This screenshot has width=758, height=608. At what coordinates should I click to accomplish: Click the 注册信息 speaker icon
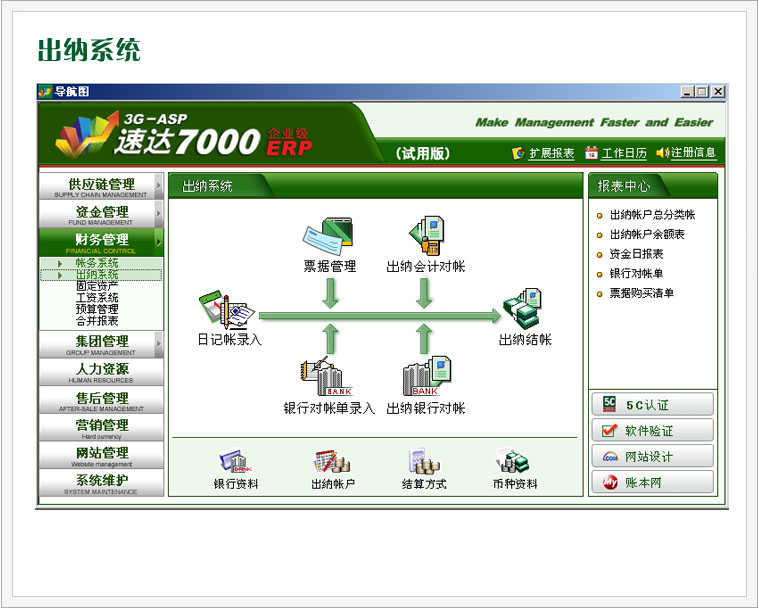pos(662,153)
